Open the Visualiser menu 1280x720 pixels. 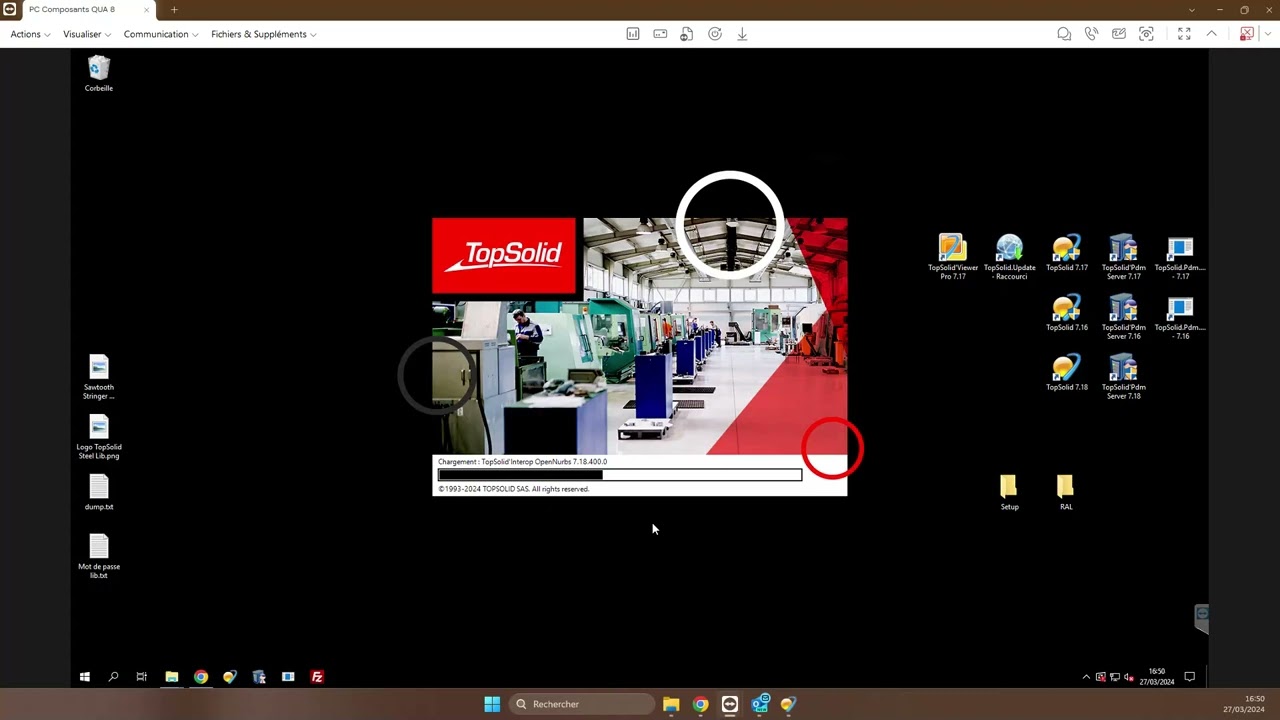click(87, 34)
